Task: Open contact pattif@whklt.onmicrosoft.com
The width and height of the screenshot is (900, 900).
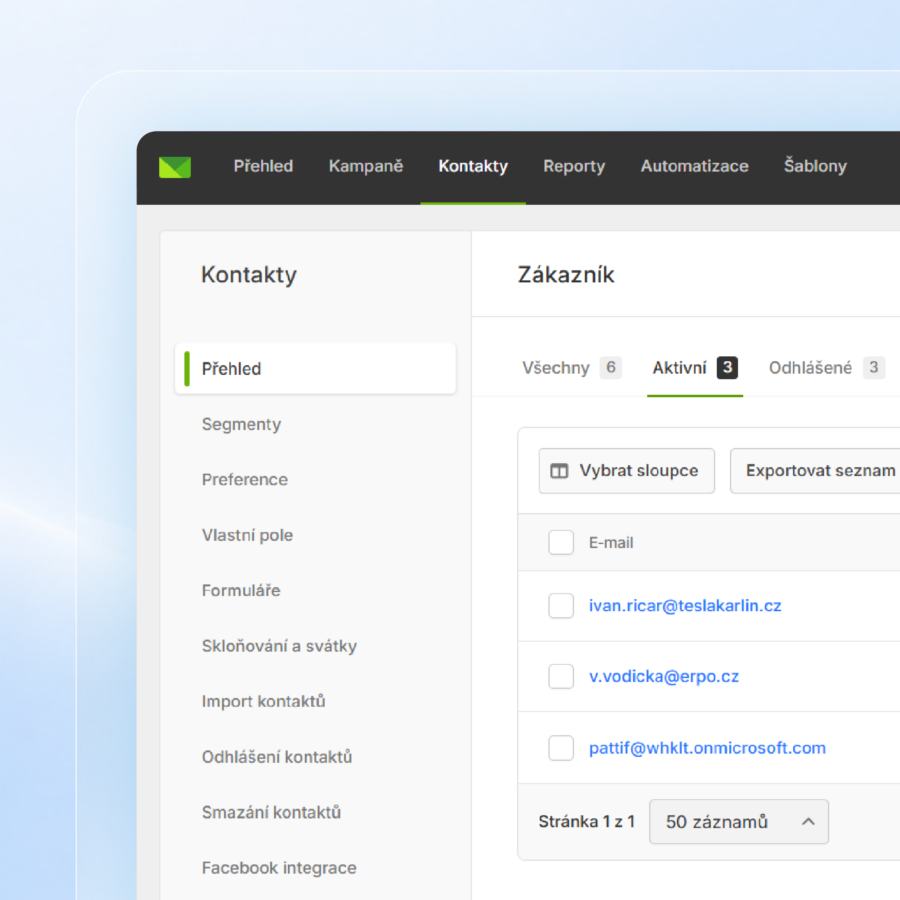Action: click(707, 748)
